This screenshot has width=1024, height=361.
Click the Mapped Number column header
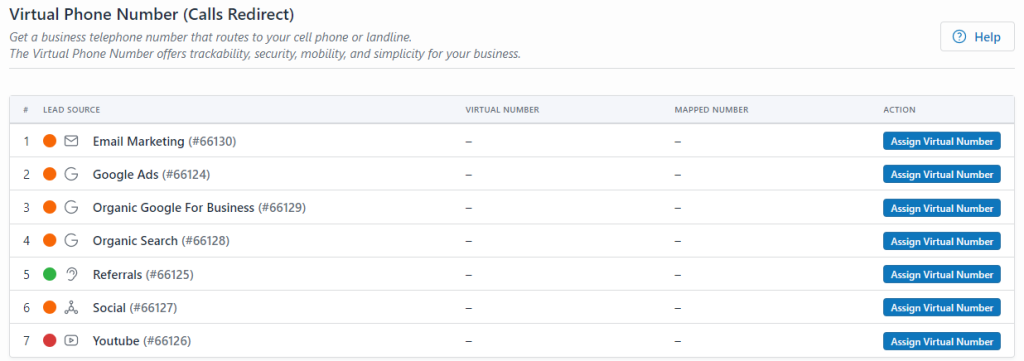coord(711,110)
